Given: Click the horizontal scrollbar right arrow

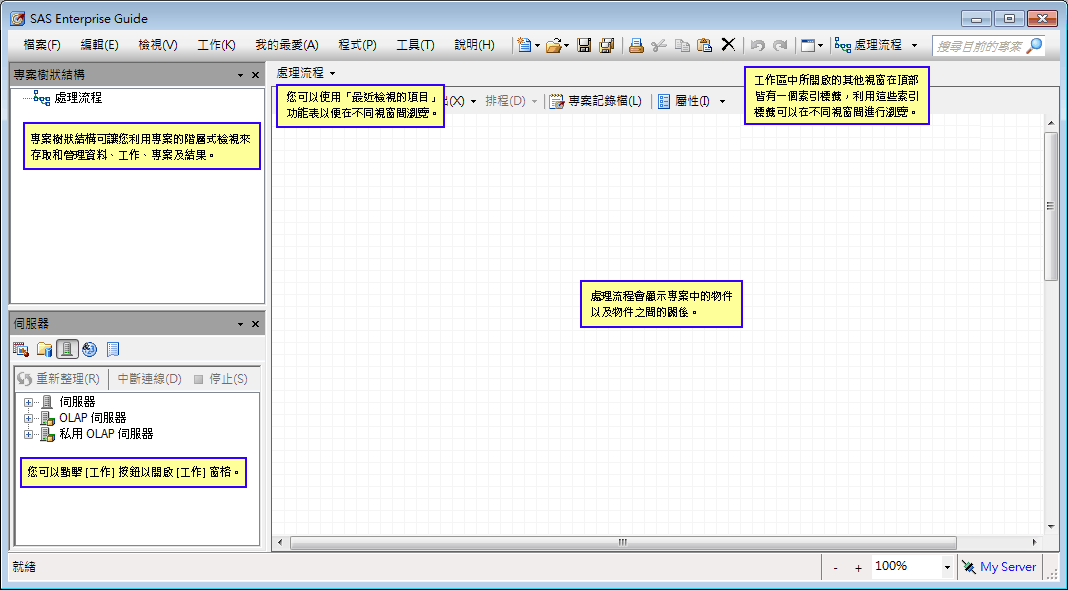Looking at the screenshot, I should 1035,543.
